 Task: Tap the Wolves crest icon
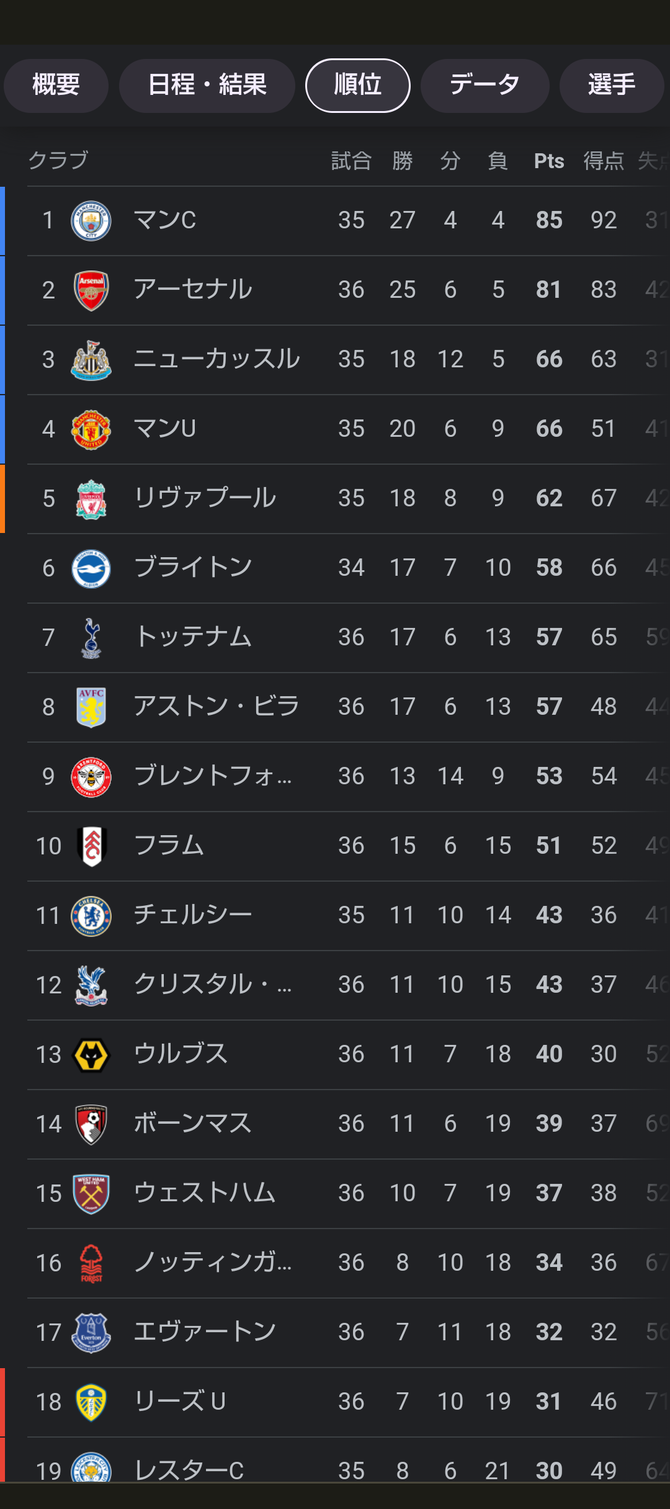[91, 1054]
